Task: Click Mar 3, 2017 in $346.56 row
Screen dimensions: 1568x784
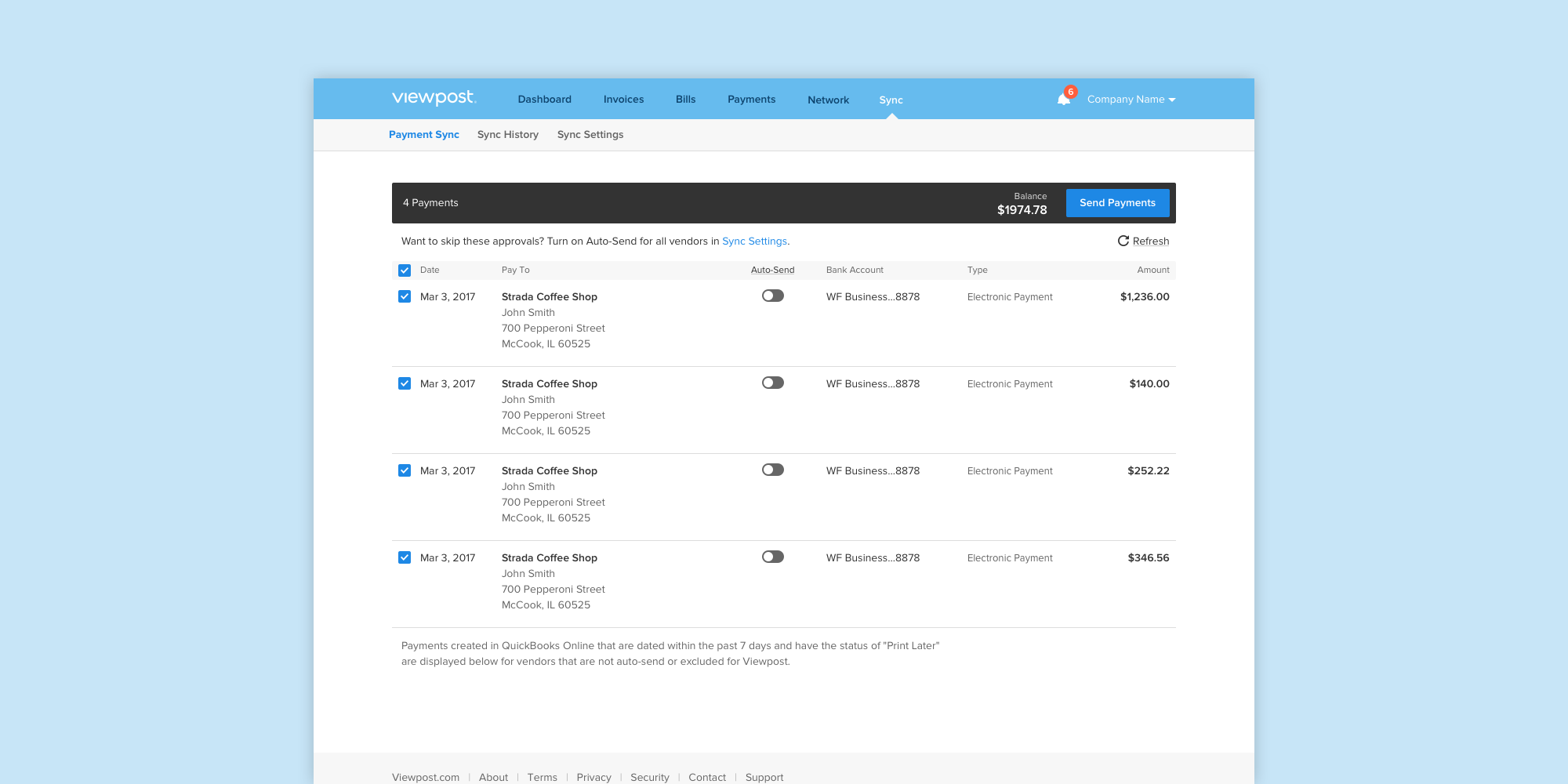Action: pyautogui.click(x=448, y=558)
